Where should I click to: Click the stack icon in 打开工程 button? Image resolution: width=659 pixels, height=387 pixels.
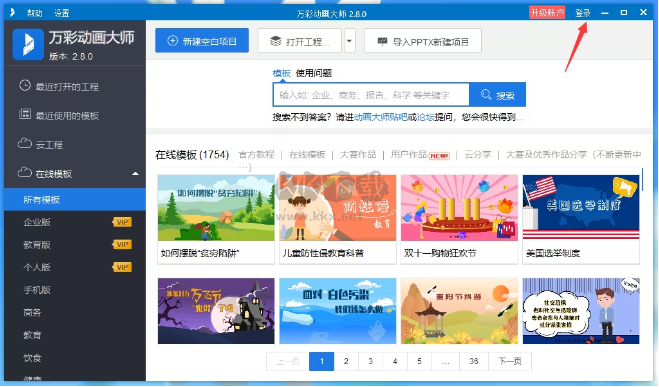[275, 41]
